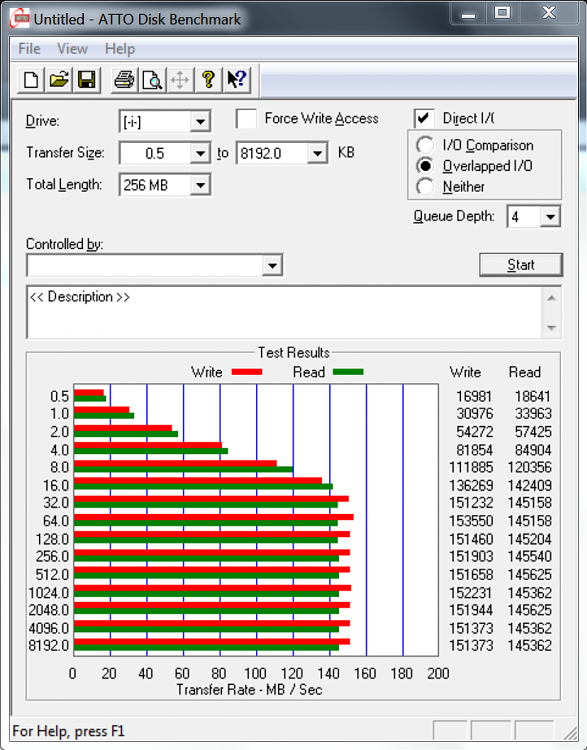Activate the context help pointer icon
This screenshot has height=750, width=587.
tap(236, 80)
